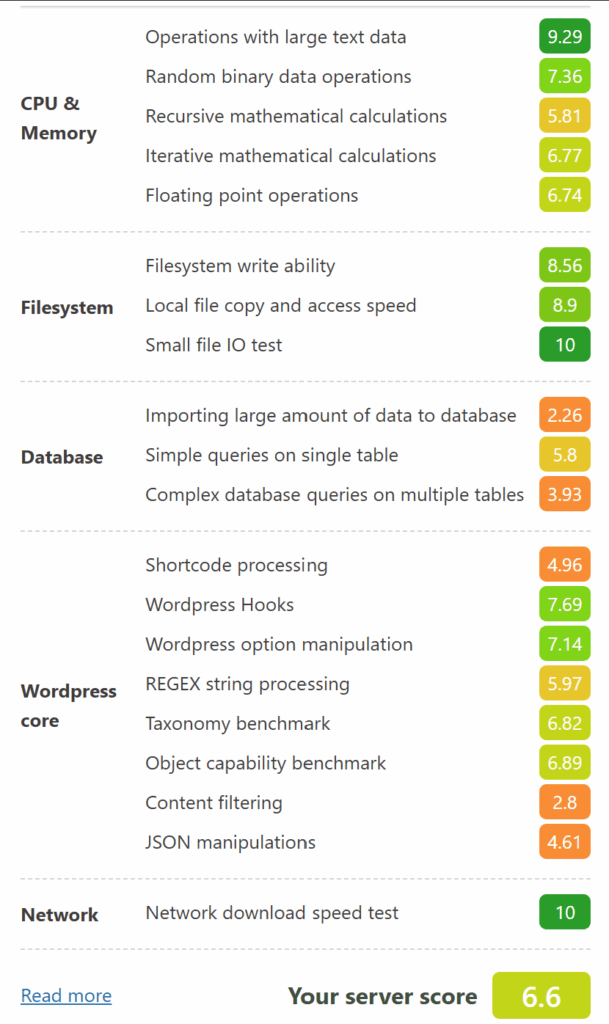
Task: Select the Content filtering 2.8 badge
Action: (x=565, y=802)
